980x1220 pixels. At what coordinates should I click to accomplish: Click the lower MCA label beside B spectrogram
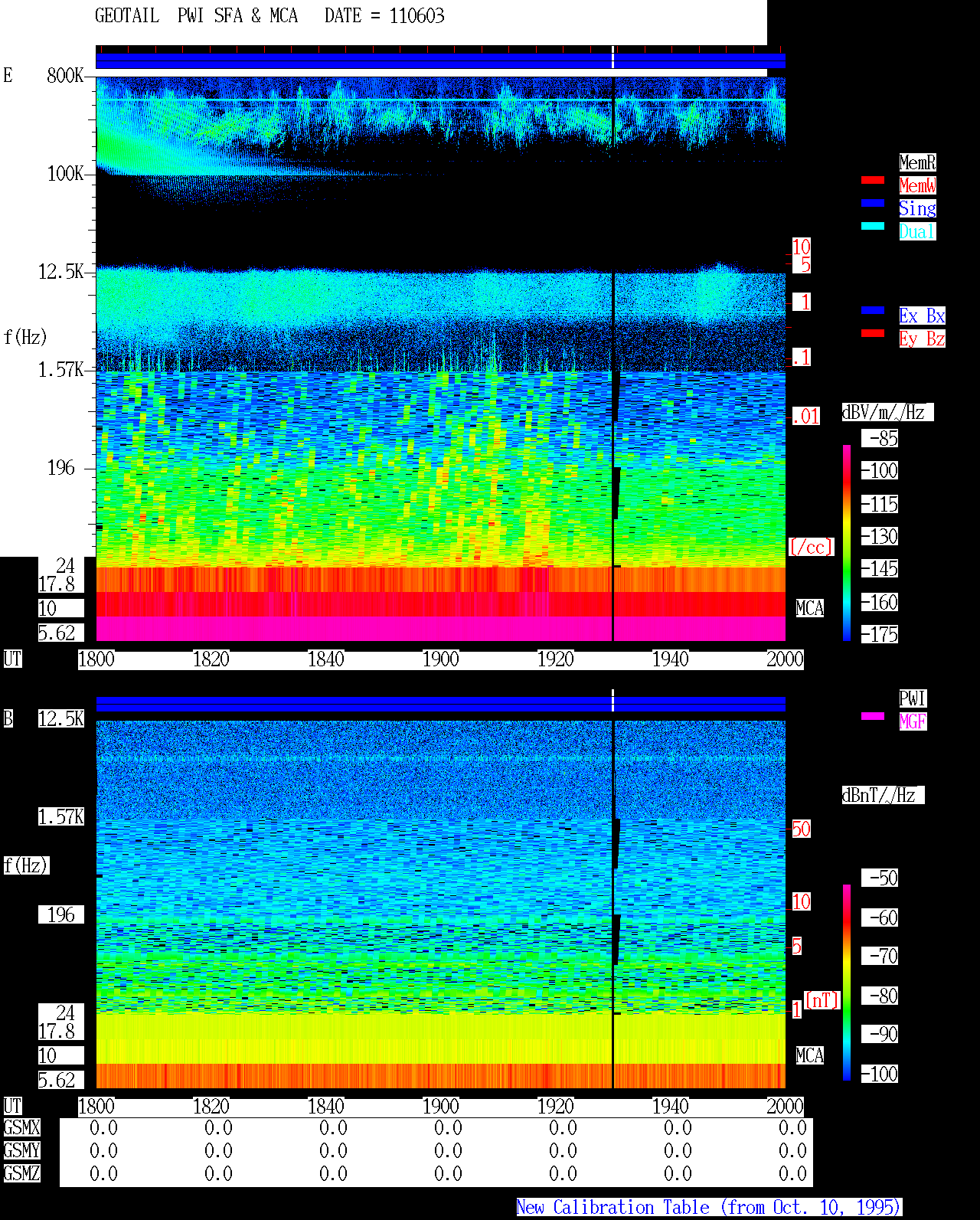point(810,1055)
